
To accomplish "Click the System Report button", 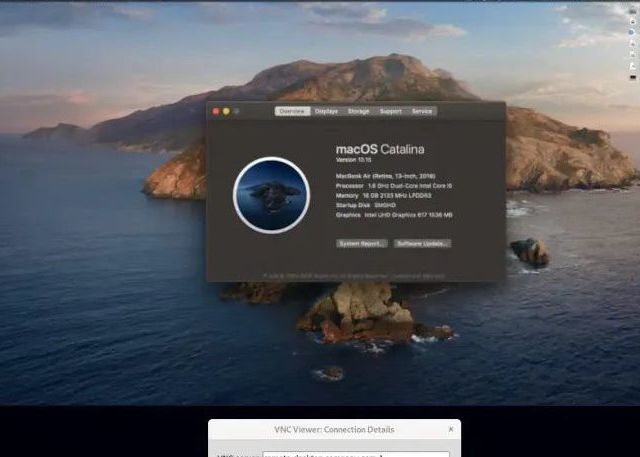I will tap(361, 243).
